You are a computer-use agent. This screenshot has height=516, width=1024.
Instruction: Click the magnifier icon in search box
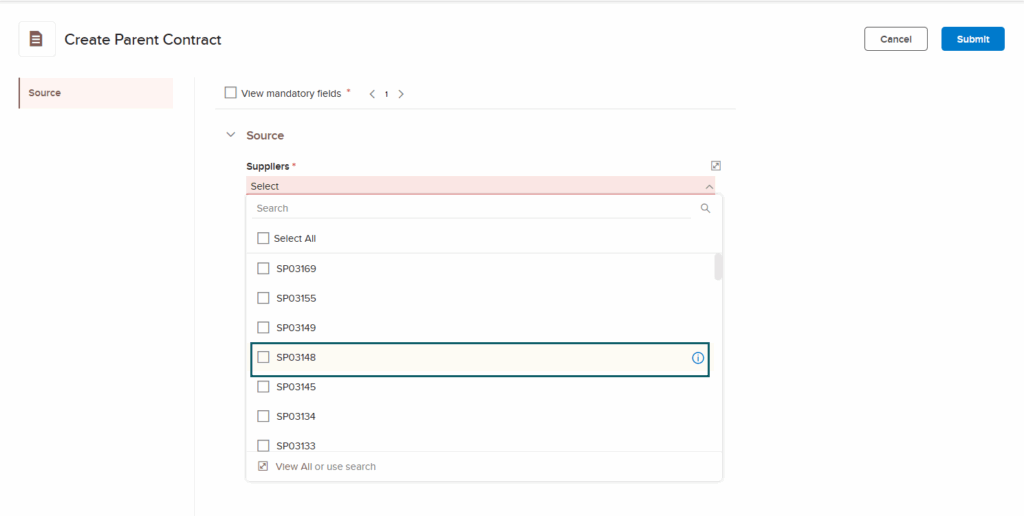pyautogui.click(x=705, y=209)
